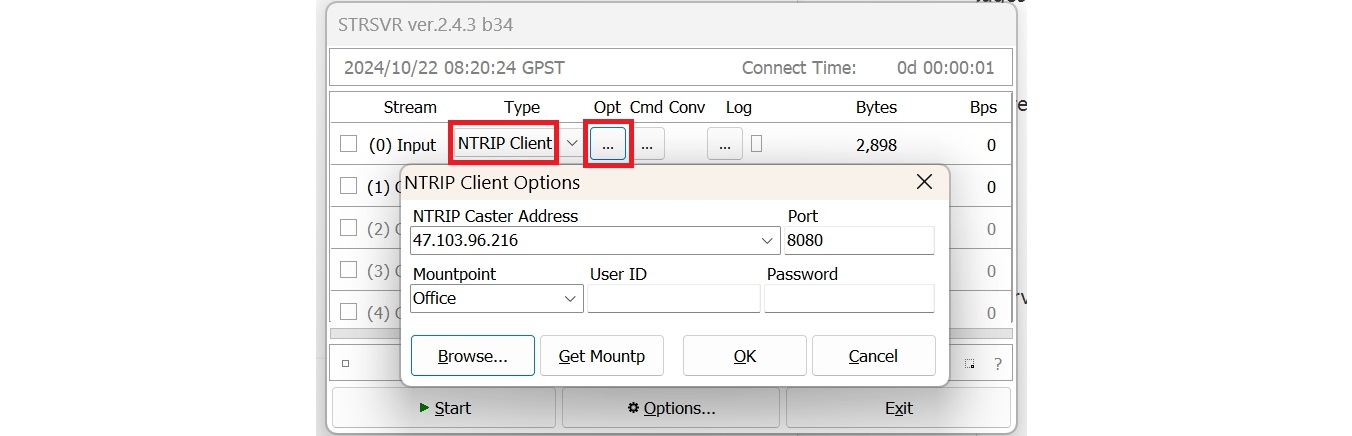Toggle the (1) output stream checkbox
The width and height of the screenshot is (1352, 436).
click(348, 186)
